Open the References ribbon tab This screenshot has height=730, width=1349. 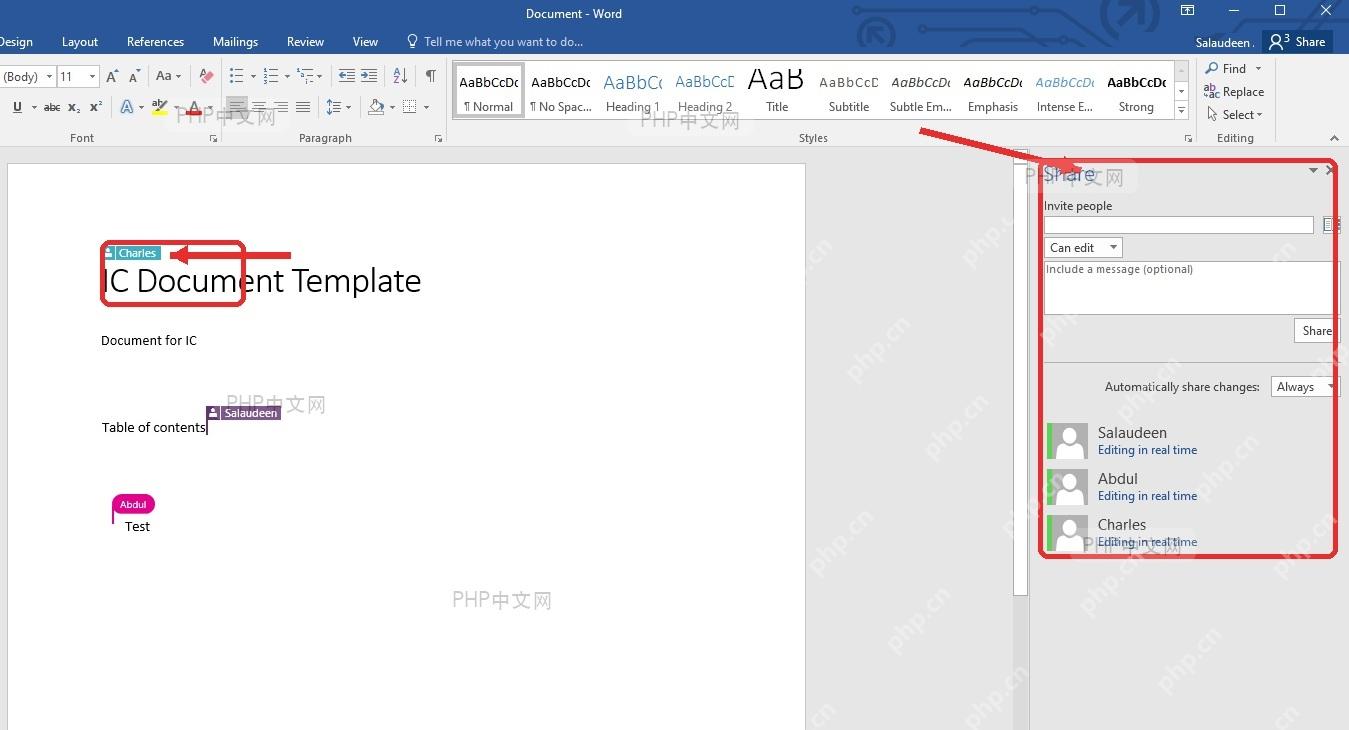[x=155, y=42]
